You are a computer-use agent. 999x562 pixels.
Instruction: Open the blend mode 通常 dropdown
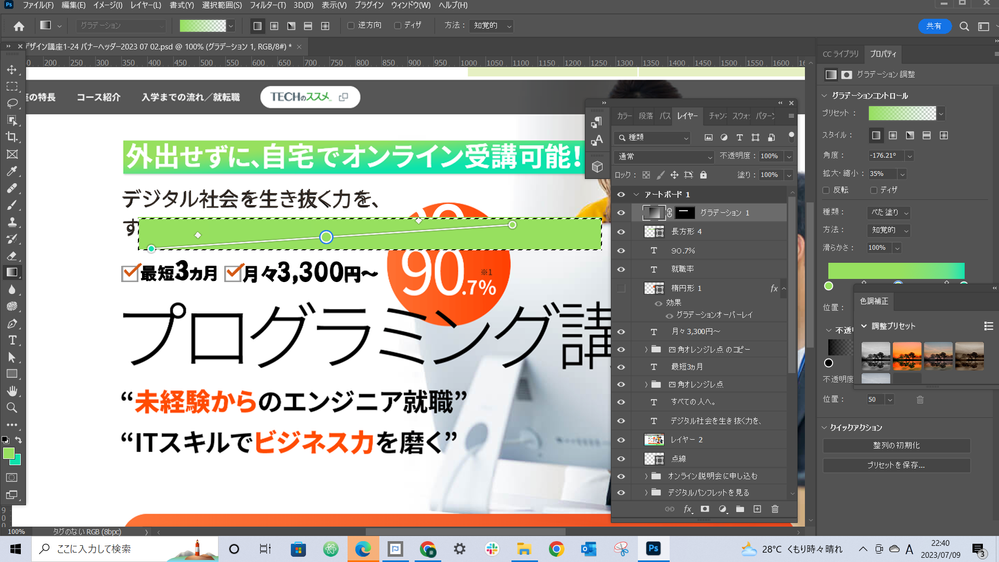[664, 156]
